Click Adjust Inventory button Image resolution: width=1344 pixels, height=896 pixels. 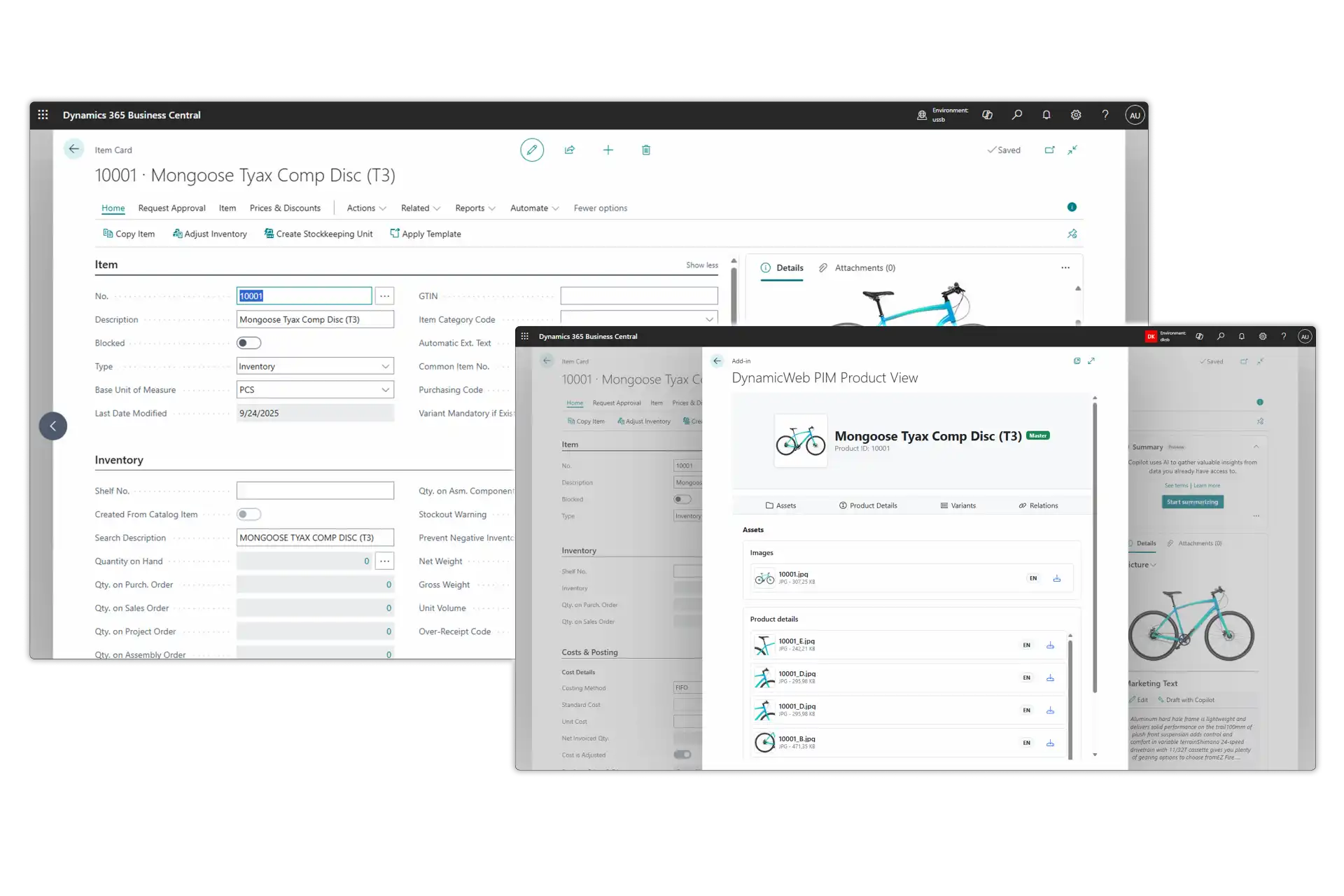pos(210,234)
